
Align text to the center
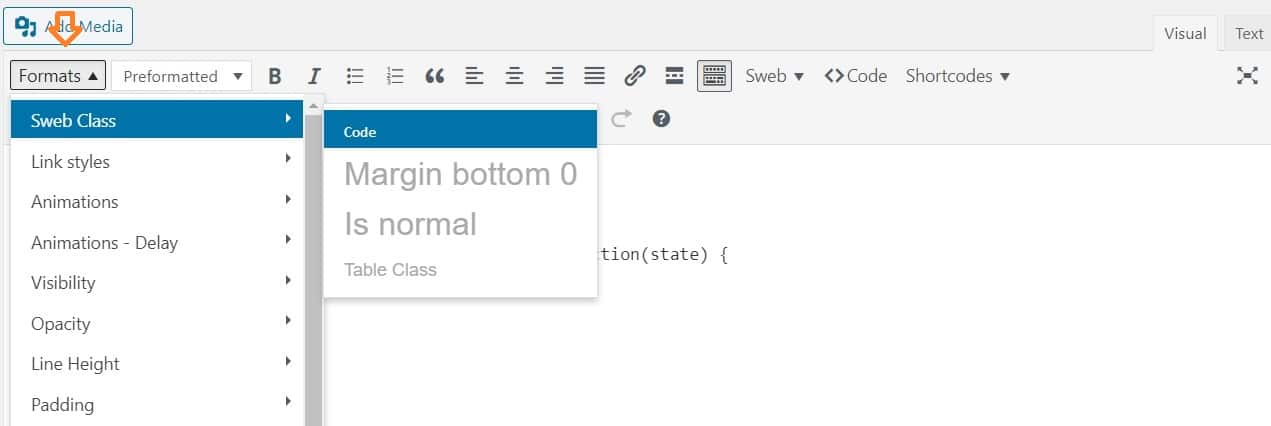click(x=514, y=76)
